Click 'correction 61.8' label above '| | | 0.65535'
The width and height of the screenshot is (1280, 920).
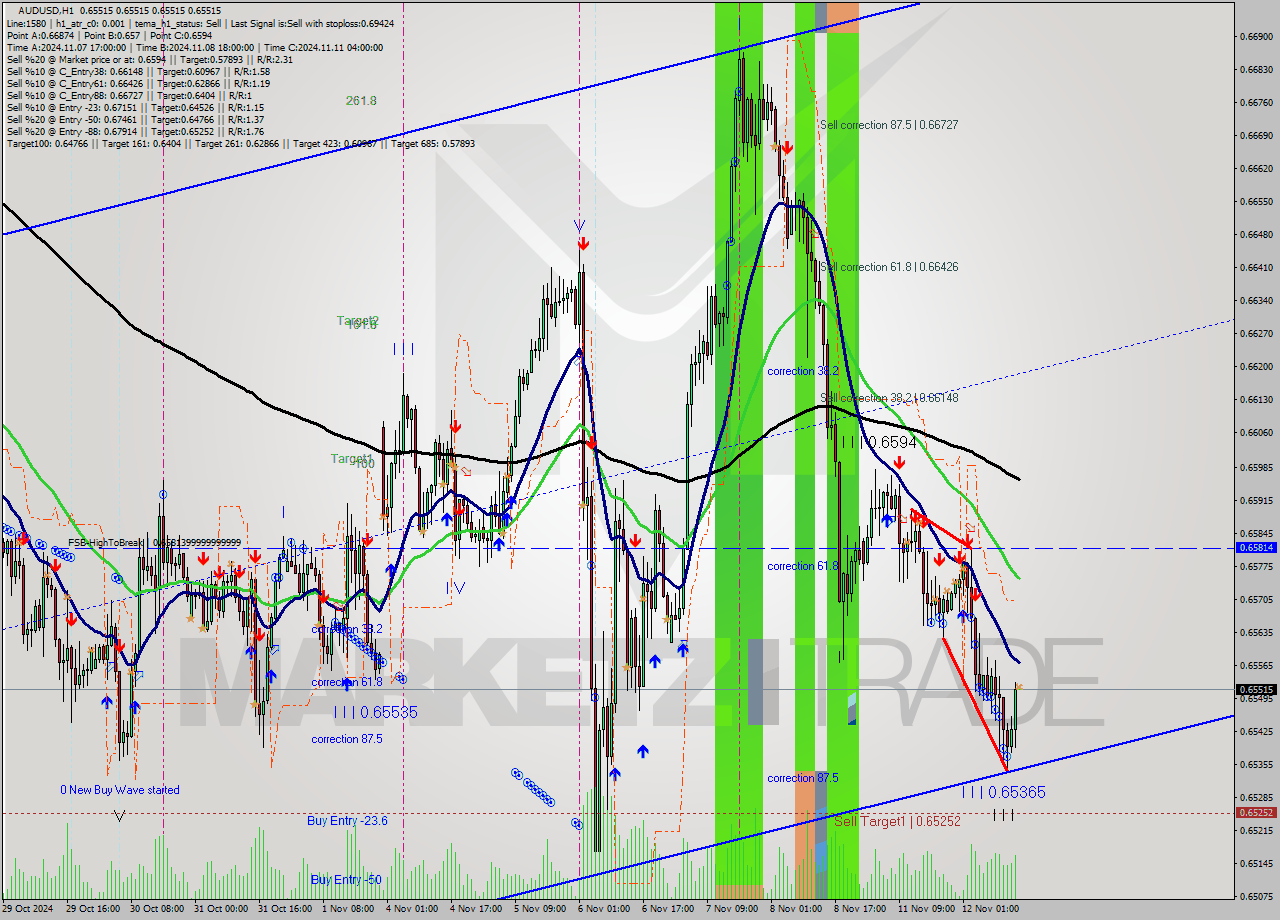[x=347, y=682]
